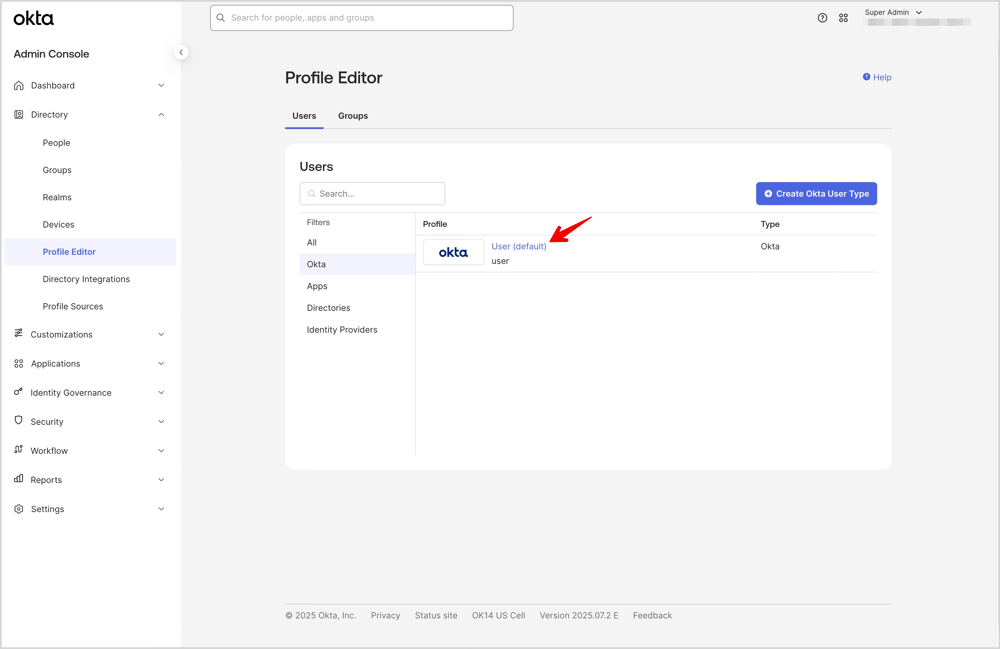The width and height of the screenshot is (1000, 649).
Task: Click the Reports chart icon
Action: [18, 479]
